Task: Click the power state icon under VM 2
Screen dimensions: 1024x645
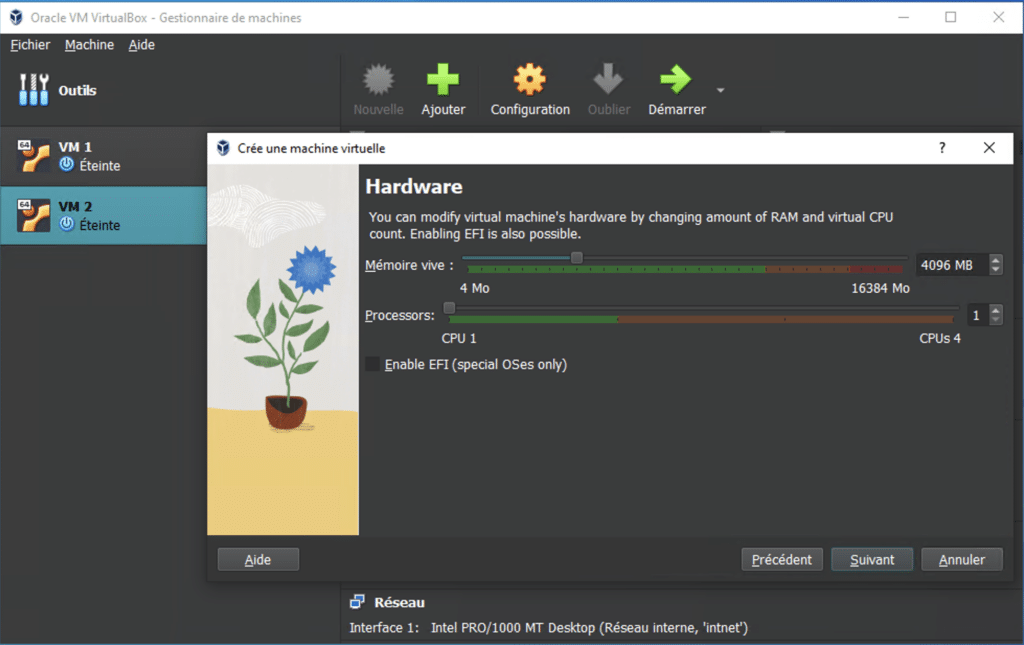Action: tap(67, 224)
